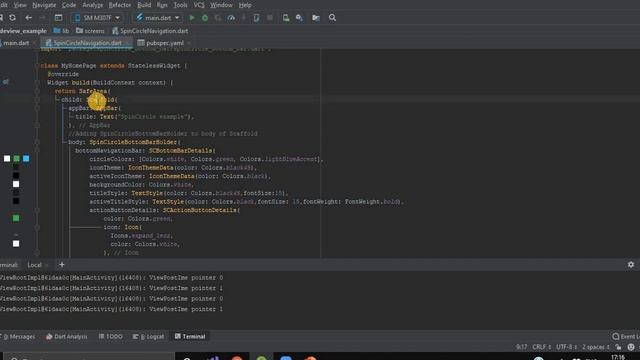This screenshot has width=640, height=360.
Task: Switch to the main.dart editor tab
Action: (x=16, y=43)
